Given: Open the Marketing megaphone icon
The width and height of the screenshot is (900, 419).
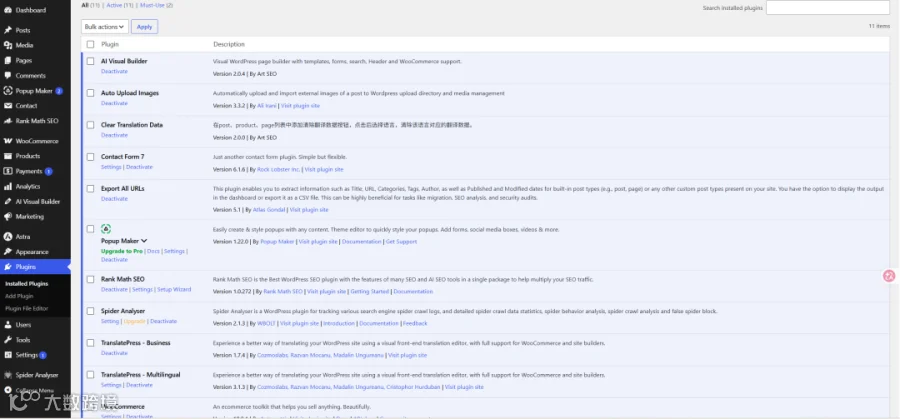Looking at the screenshot, I should [7, 216].
